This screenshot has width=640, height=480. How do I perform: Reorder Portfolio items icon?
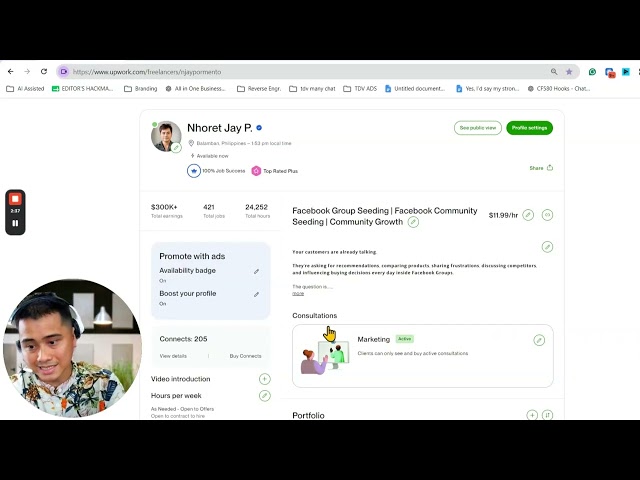[x=547, y=415]
